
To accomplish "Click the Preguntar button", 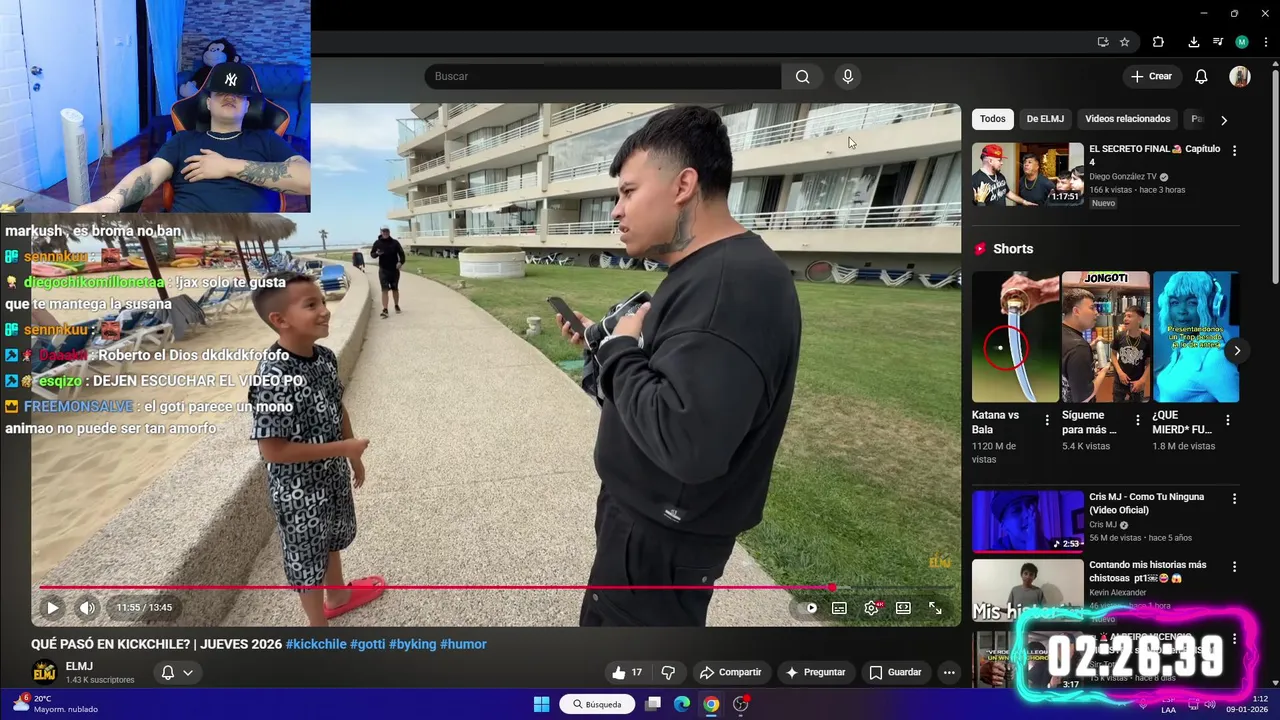I will (815, 672).
